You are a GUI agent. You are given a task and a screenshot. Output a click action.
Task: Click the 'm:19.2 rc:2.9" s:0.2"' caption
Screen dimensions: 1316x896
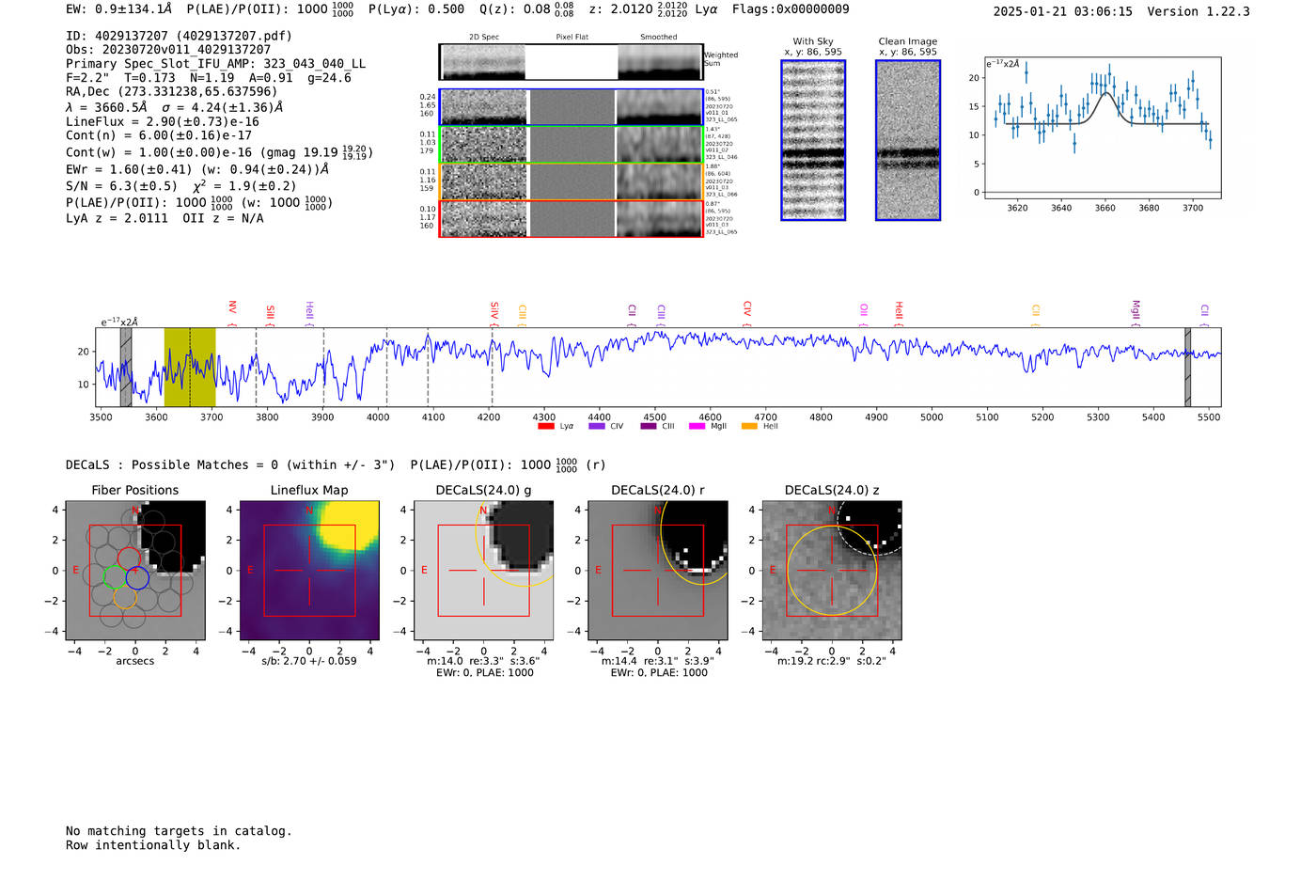pyautogui.click(x=832, y=661)
